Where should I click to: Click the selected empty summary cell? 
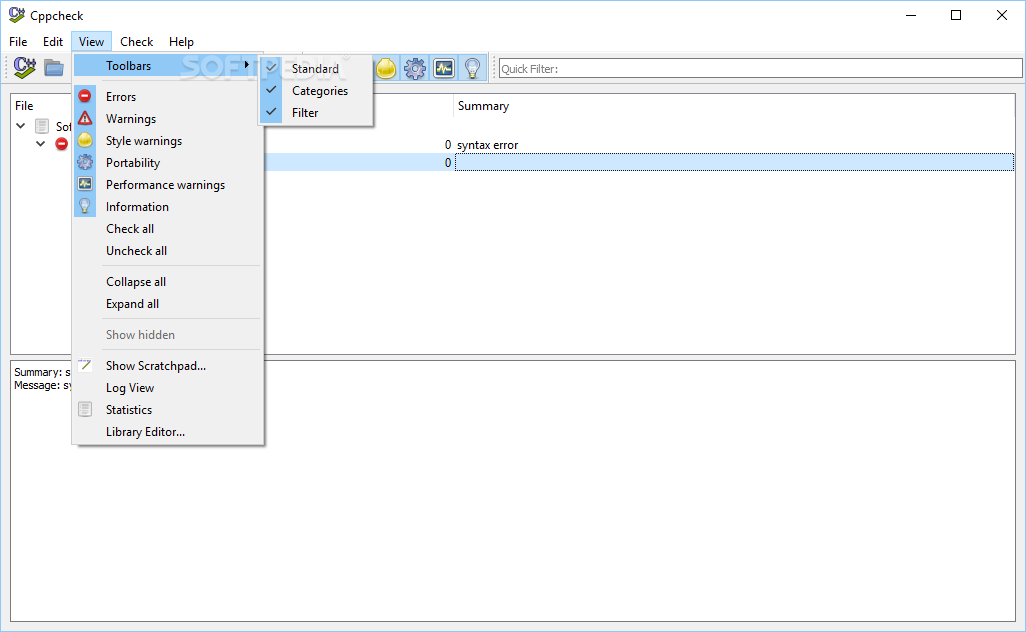(x=734, y=162)
